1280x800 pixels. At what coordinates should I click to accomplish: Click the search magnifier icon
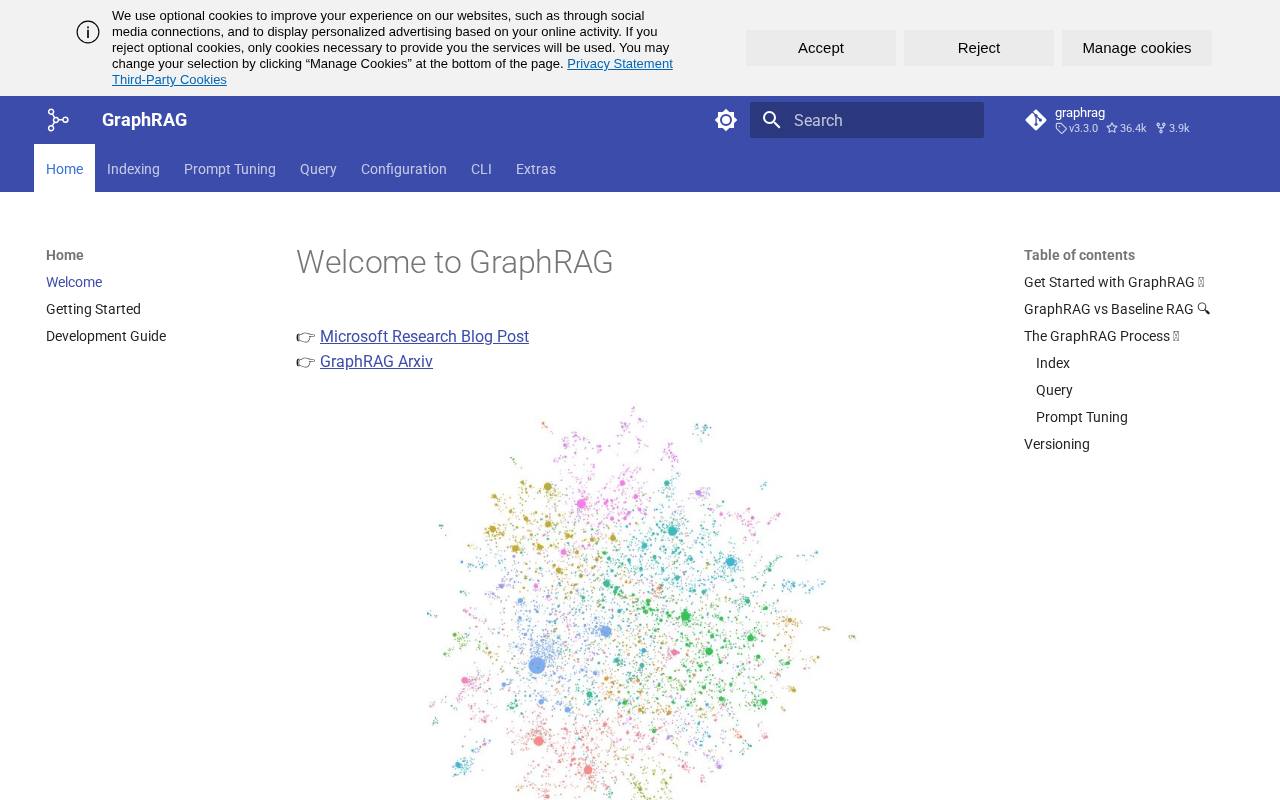(772, 120)
